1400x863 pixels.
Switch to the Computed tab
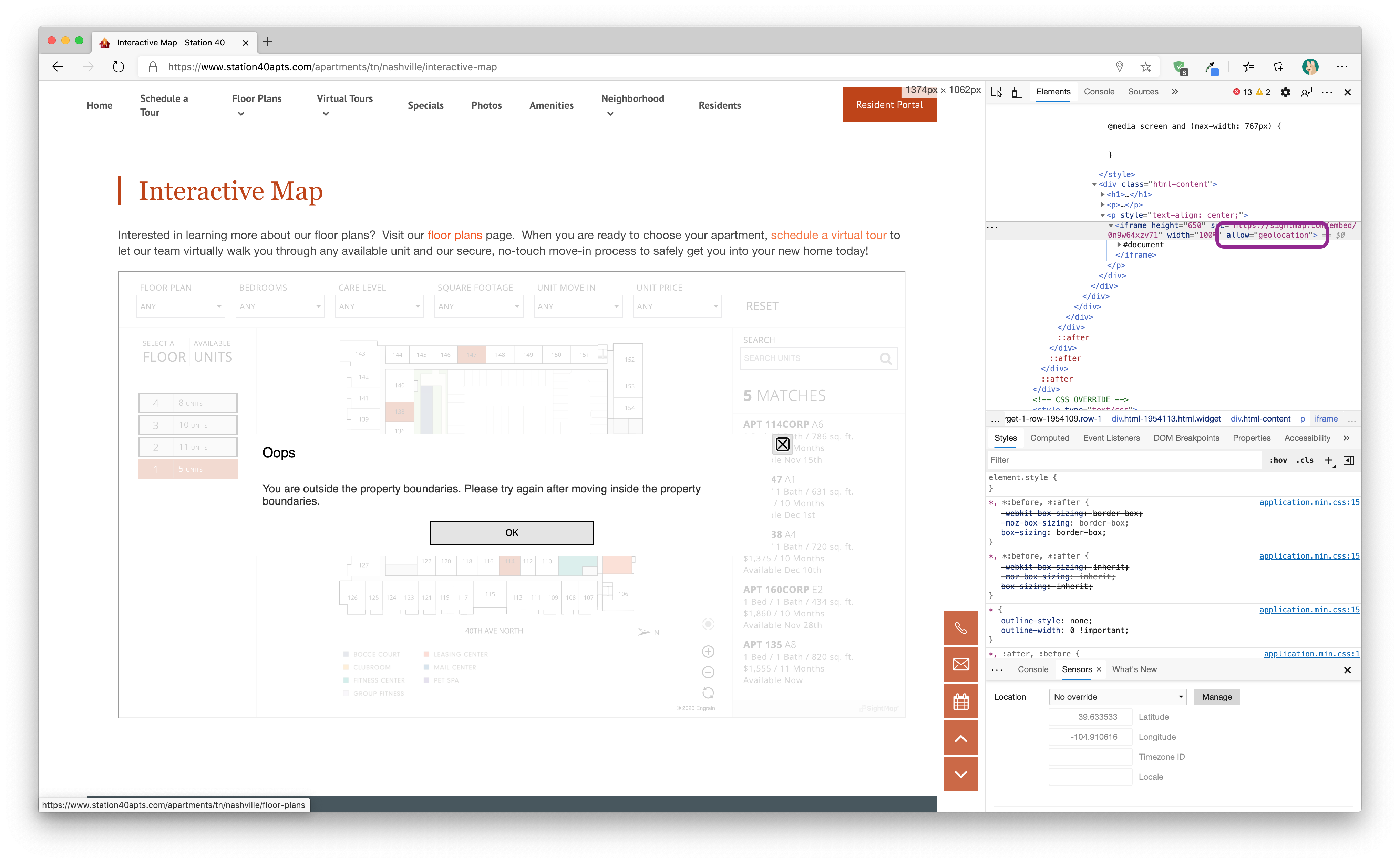(1049, 438)
